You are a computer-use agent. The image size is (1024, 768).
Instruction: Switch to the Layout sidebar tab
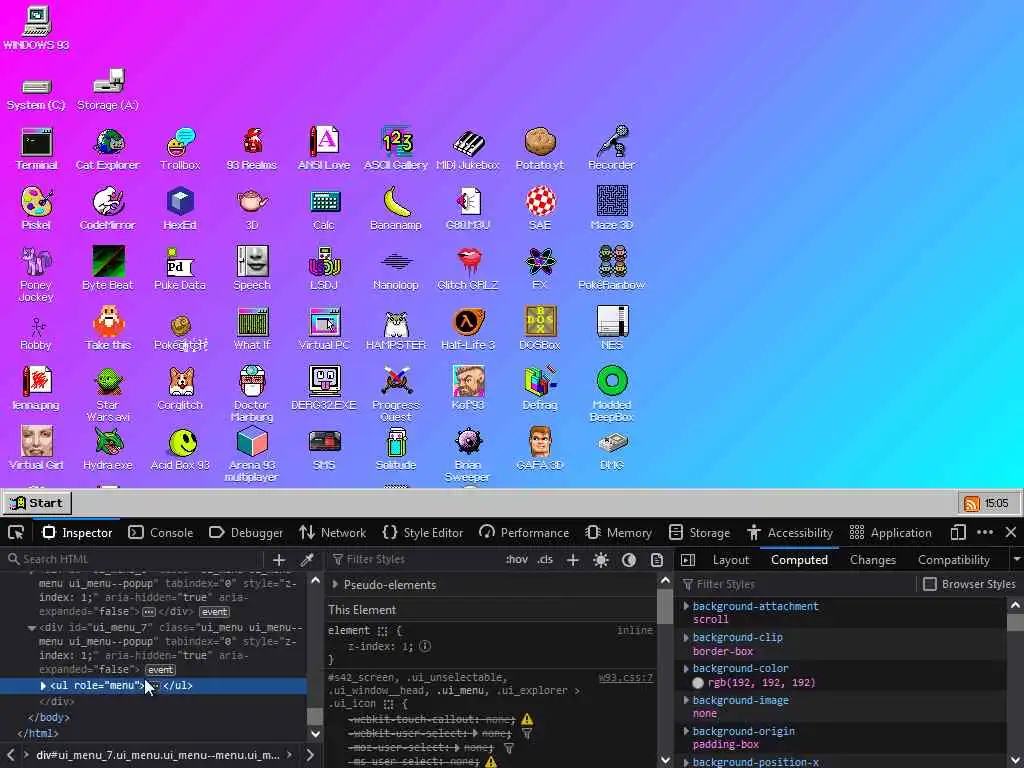coord(730,560)
